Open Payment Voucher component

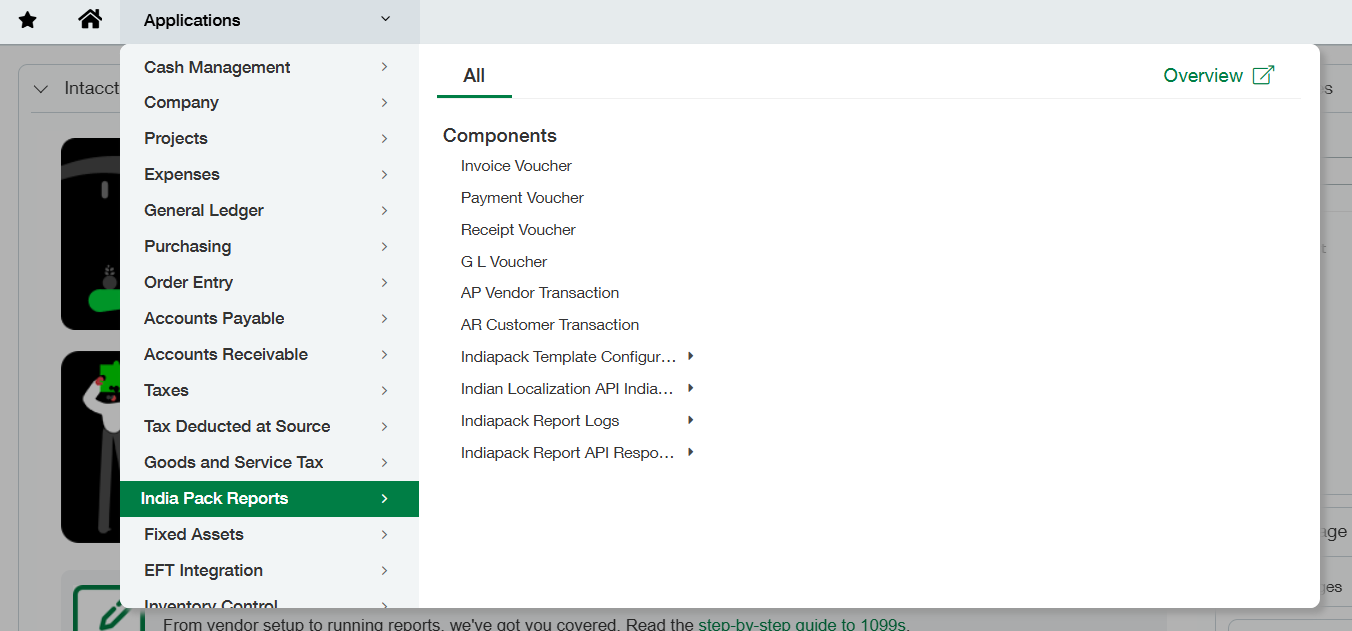pyautogui.click(x=522, y=198)
